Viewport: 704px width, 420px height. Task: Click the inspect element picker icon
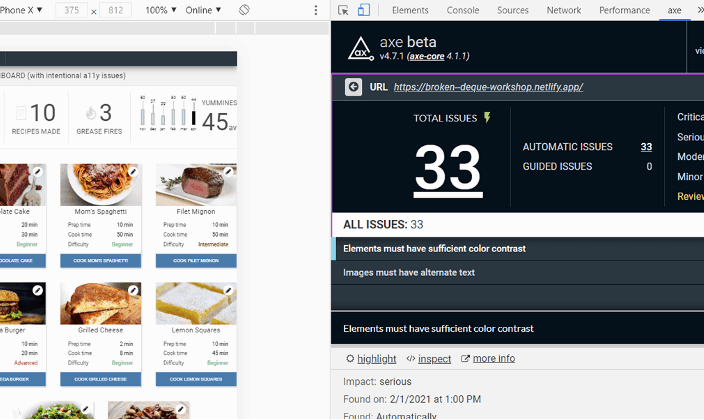click(x=343, y=10)
